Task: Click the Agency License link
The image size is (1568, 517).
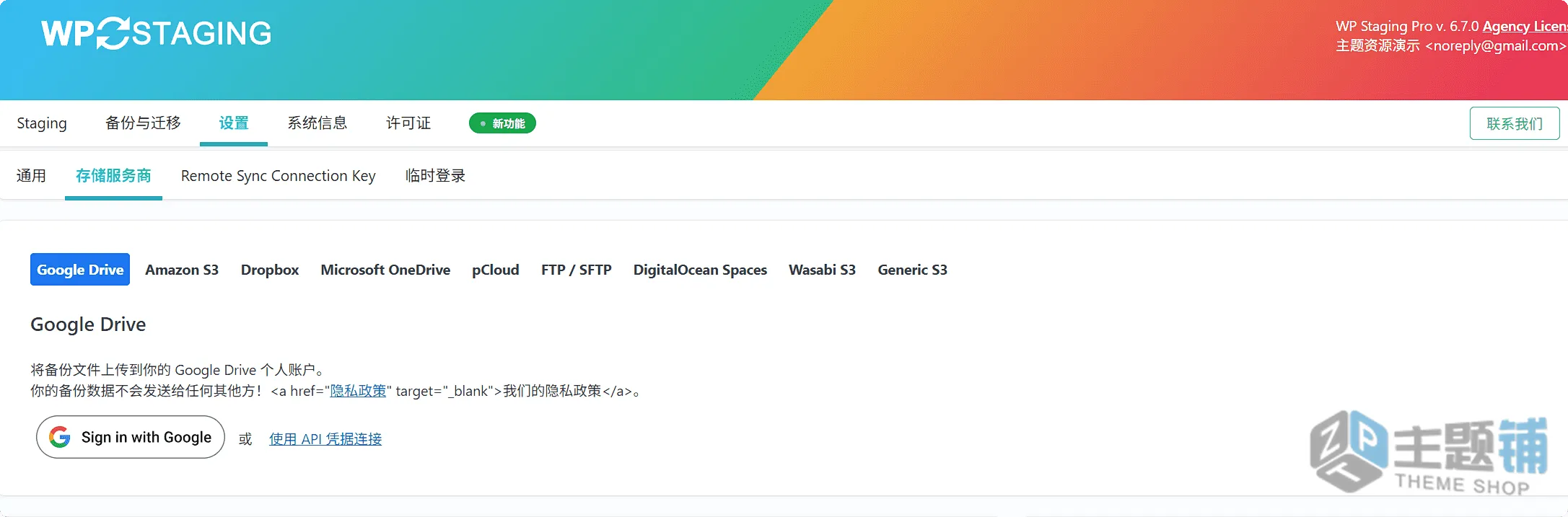Action: [1525, 27]
